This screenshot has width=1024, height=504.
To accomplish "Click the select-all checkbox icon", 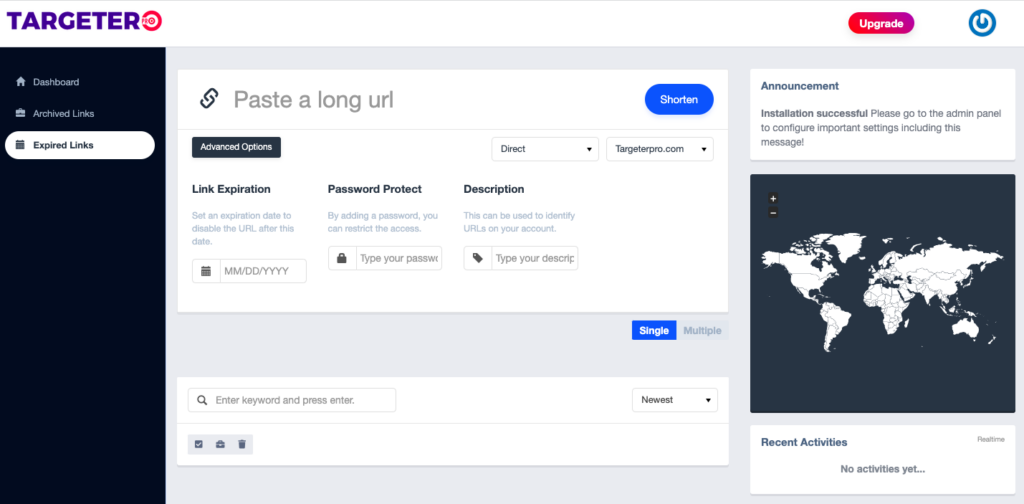I will [199, 444].
